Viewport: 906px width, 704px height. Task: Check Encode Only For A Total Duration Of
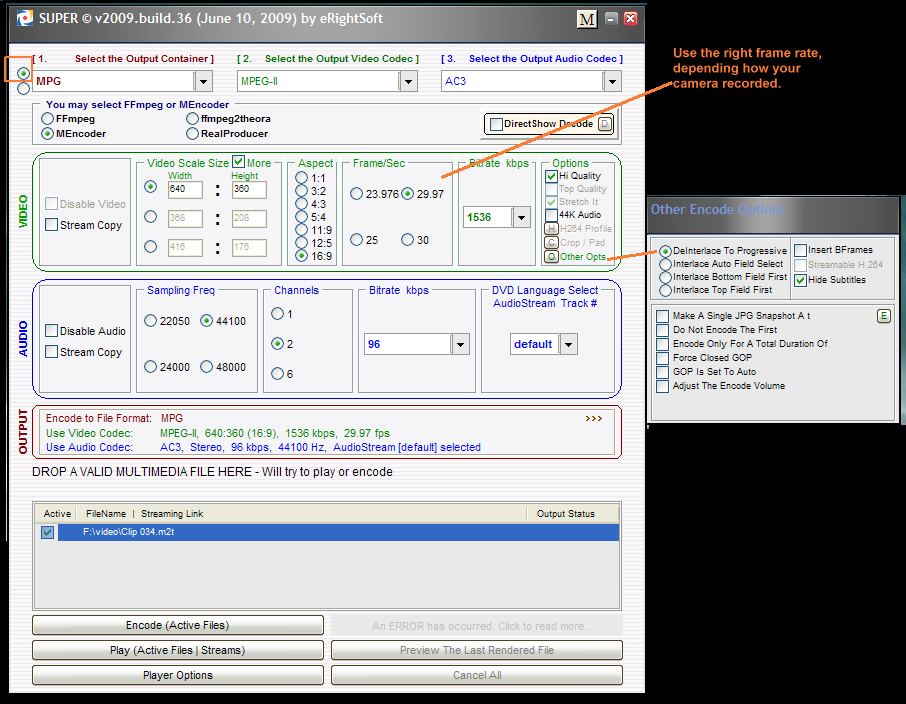pos(663,344)
